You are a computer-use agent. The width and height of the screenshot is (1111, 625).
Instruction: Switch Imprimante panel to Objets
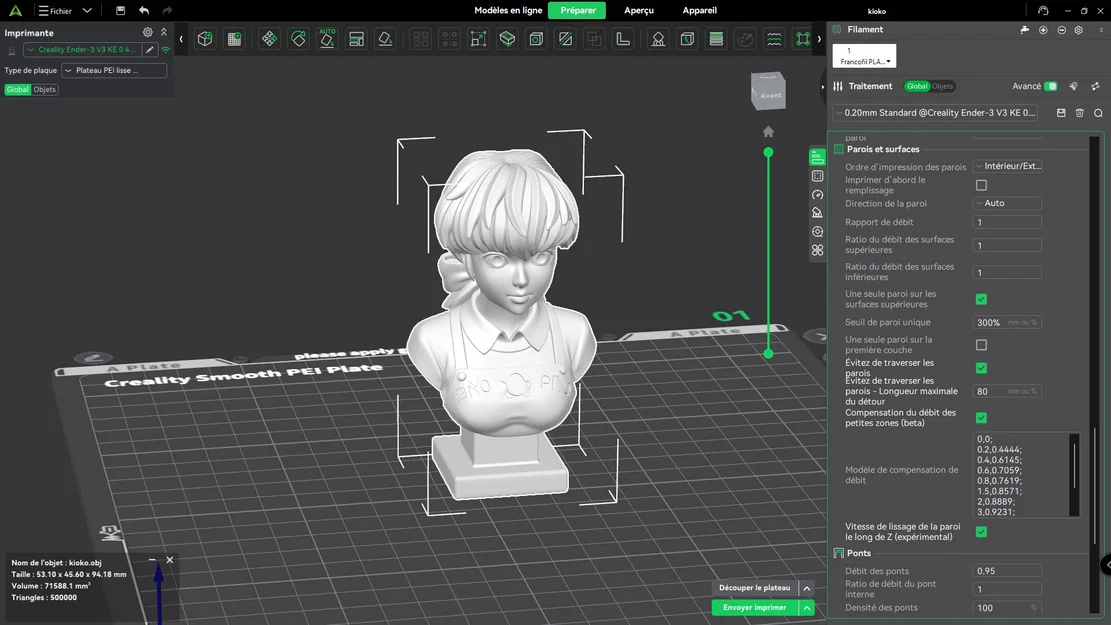coord(44,89)
